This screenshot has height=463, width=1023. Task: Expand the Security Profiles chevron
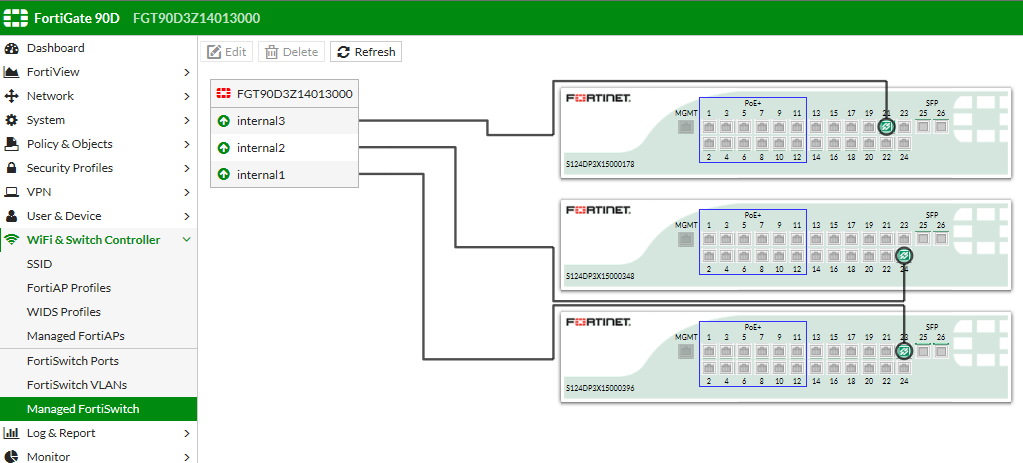point(187,168)
